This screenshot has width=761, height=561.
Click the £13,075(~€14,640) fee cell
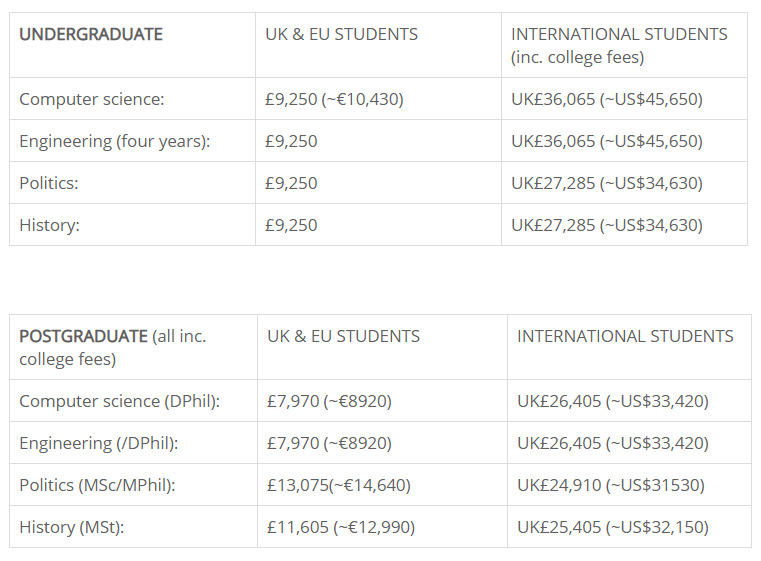coord(339,485)
